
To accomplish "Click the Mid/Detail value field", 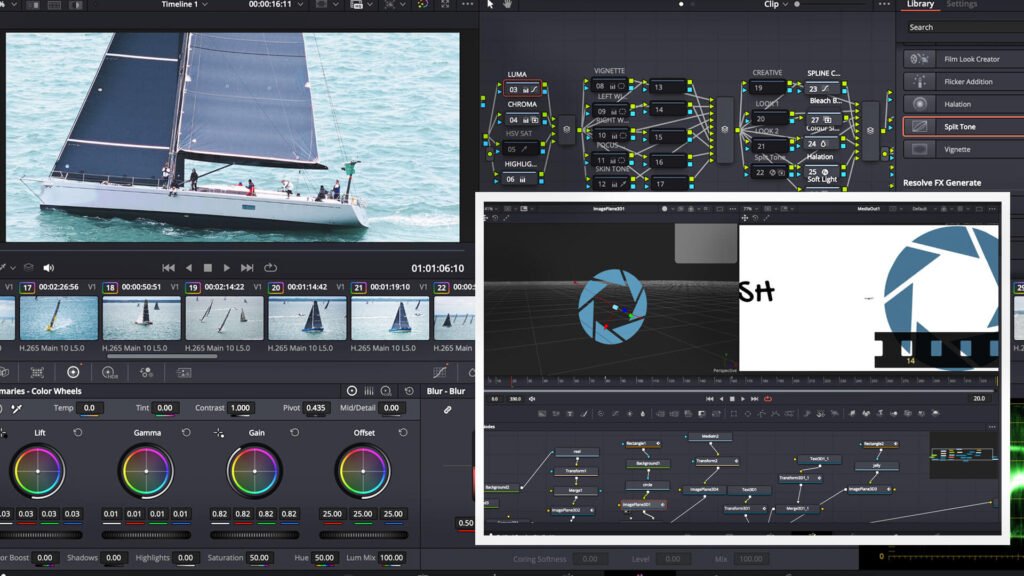I will pos(391,408).
